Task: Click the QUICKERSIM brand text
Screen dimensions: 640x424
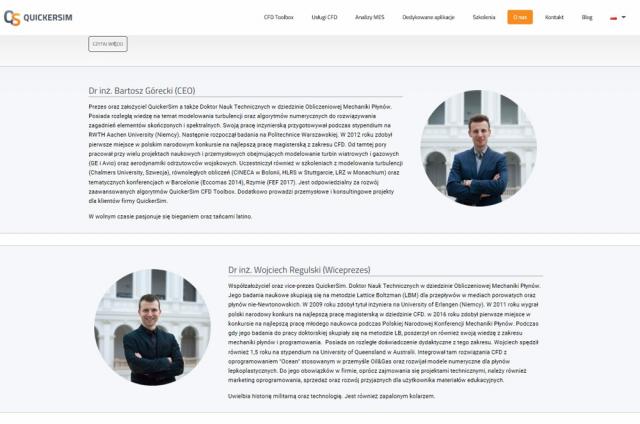Action: tap(48, 18)
